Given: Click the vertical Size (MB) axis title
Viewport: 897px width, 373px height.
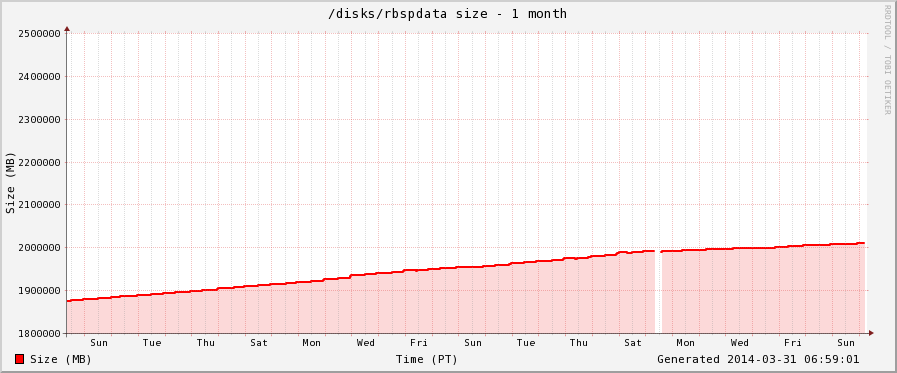Looking at the screenshot, I should pos(10,183).
